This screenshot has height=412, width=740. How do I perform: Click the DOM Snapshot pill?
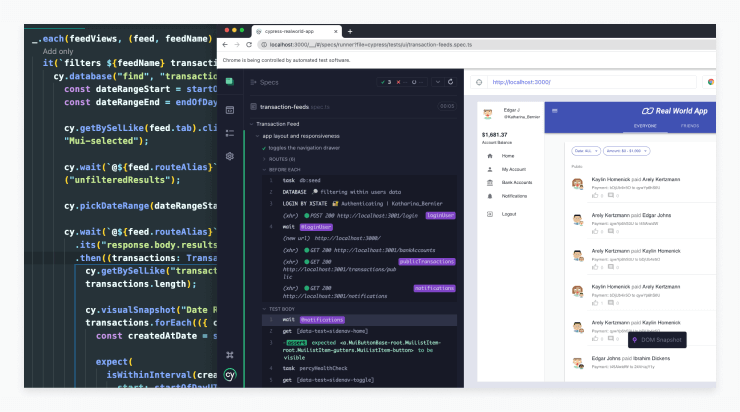pyautogui.click(x=657, y=340)
